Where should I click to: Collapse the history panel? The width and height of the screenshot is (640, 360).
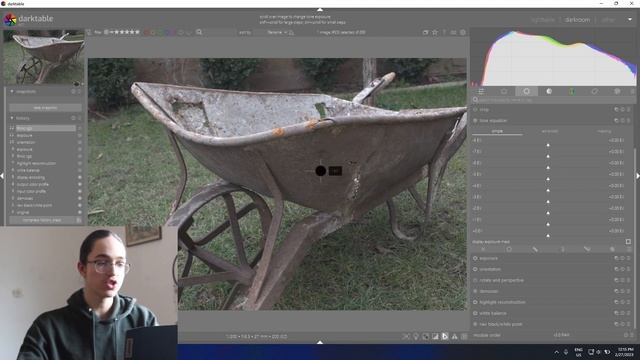click(x=12, y=118)
